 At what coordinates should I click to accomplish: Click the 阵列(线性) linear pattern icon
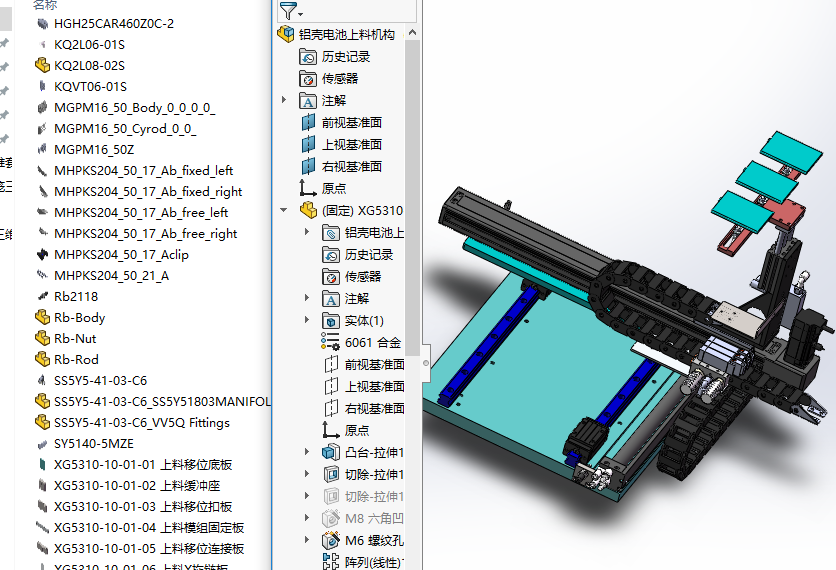(x=331, y=561)
